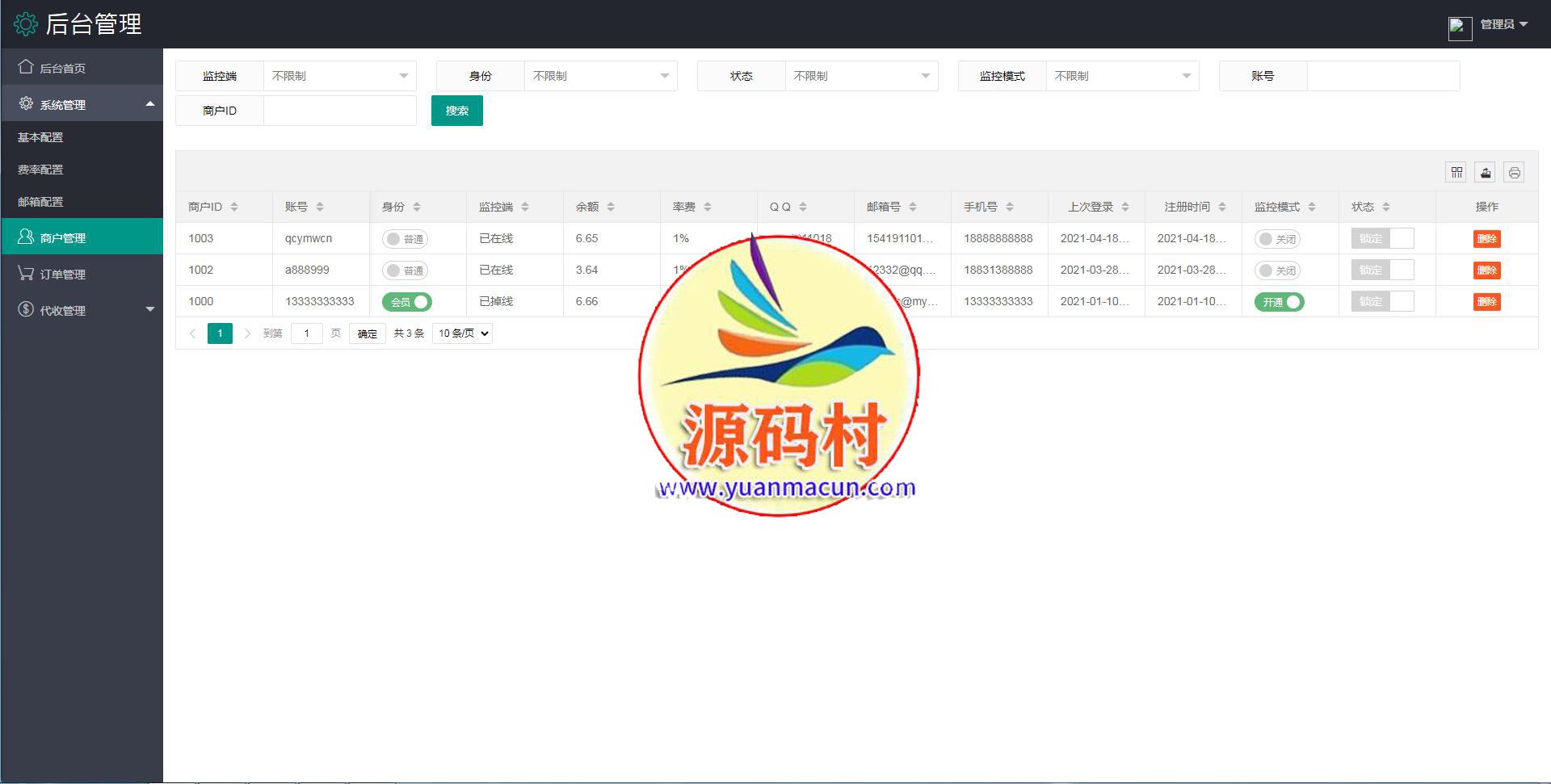The image size is (1551, 784).
Task: Sort table by 注册时间 column arrows
Action: 1222,207
